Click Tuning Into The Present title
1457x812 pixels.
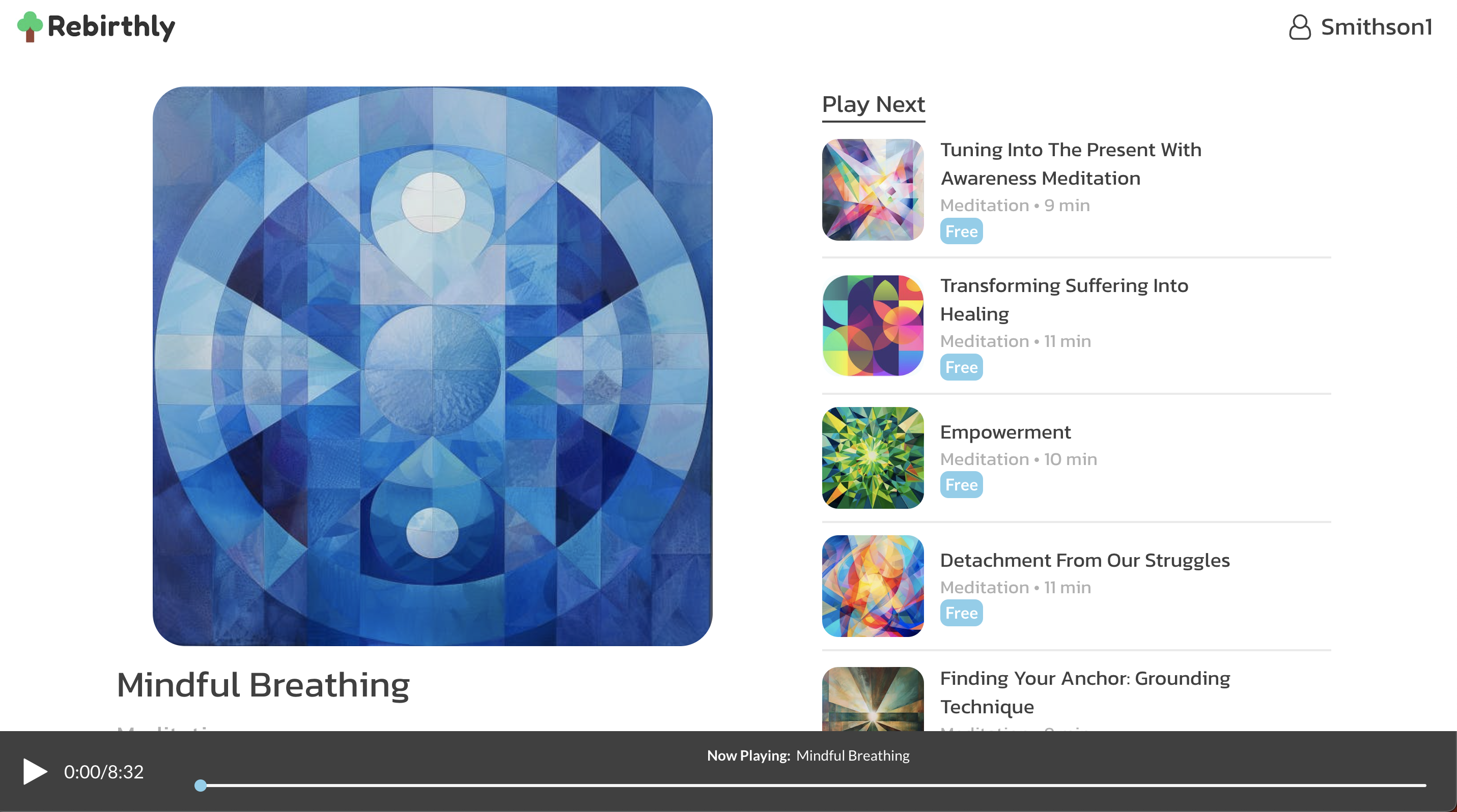tap(1071, 164)
